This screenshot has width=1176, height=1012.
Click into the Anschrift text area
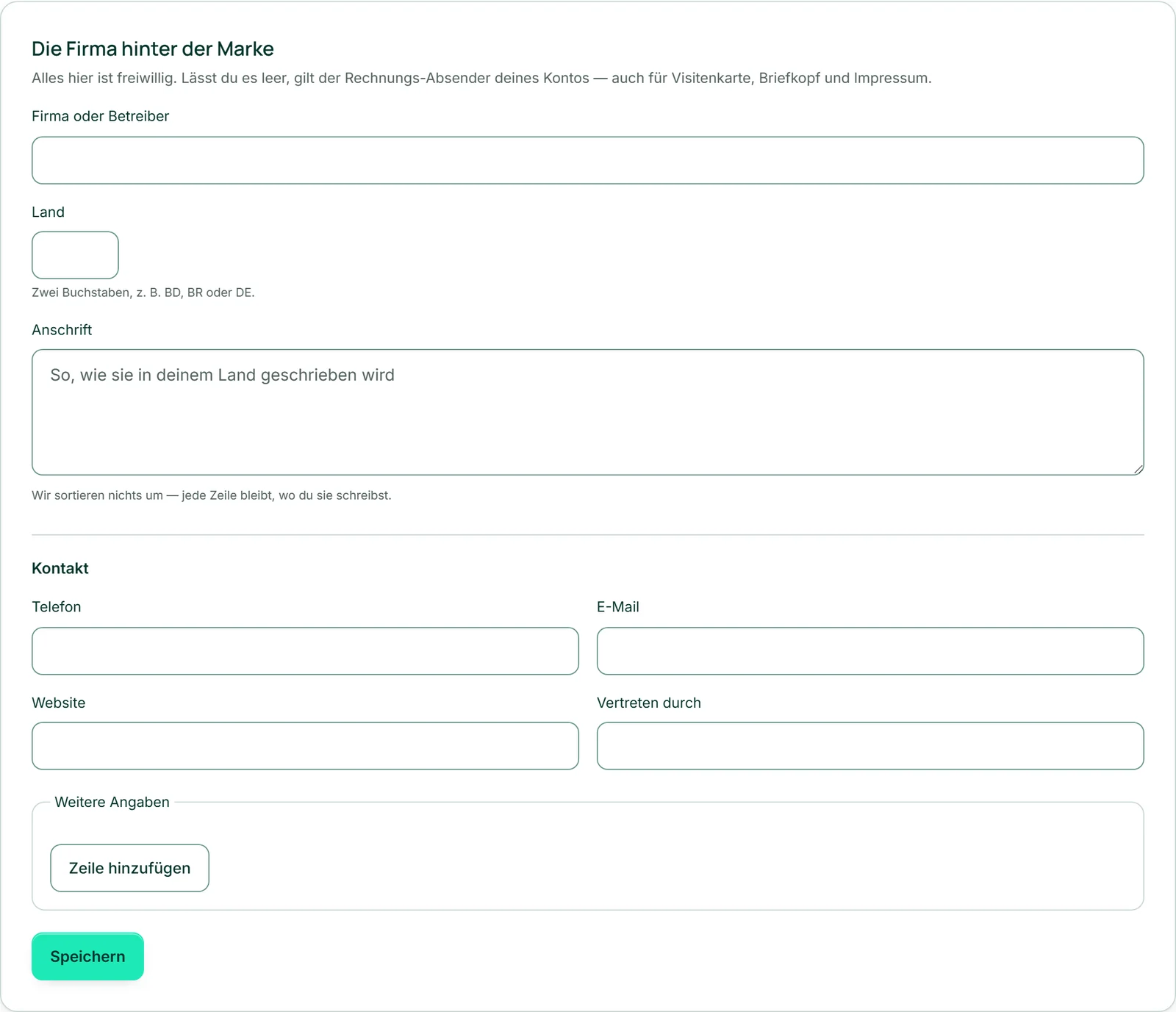pyautogui.click(x=588, y=412)
